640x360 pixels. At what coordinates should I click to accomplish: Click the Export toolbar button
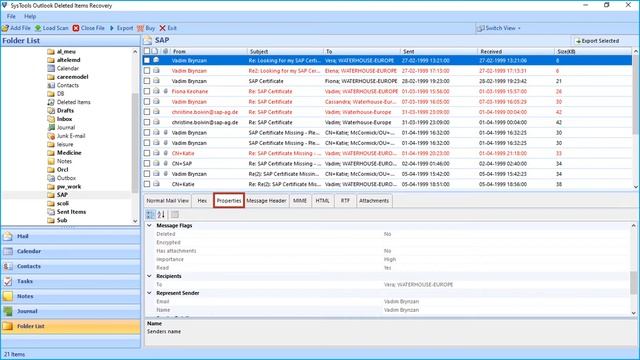(x=121, y=28)
